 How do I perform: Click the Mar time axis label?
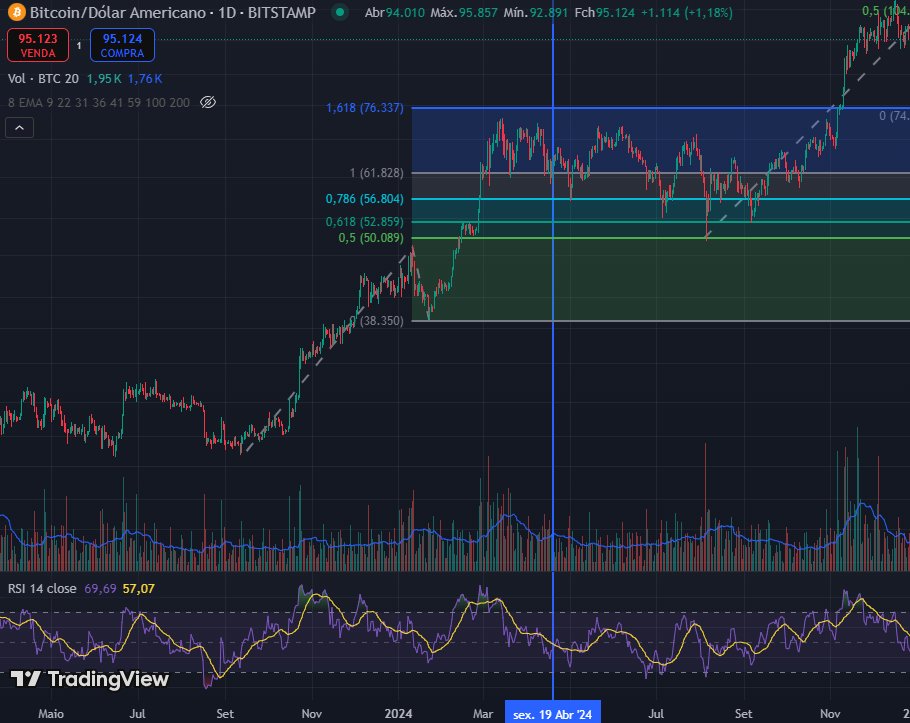pyautogui.click(x=483, y=714)
